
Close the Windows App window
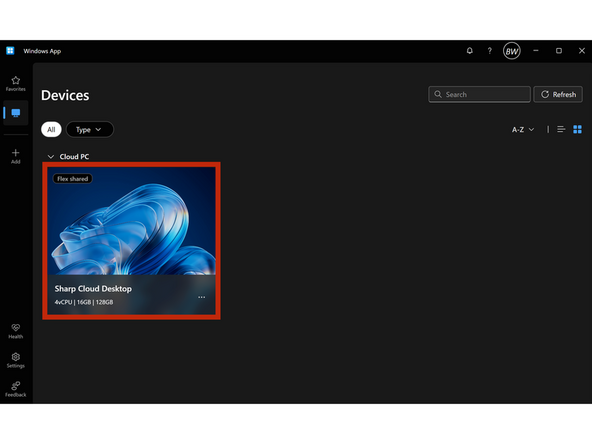[x=582, y=51]
